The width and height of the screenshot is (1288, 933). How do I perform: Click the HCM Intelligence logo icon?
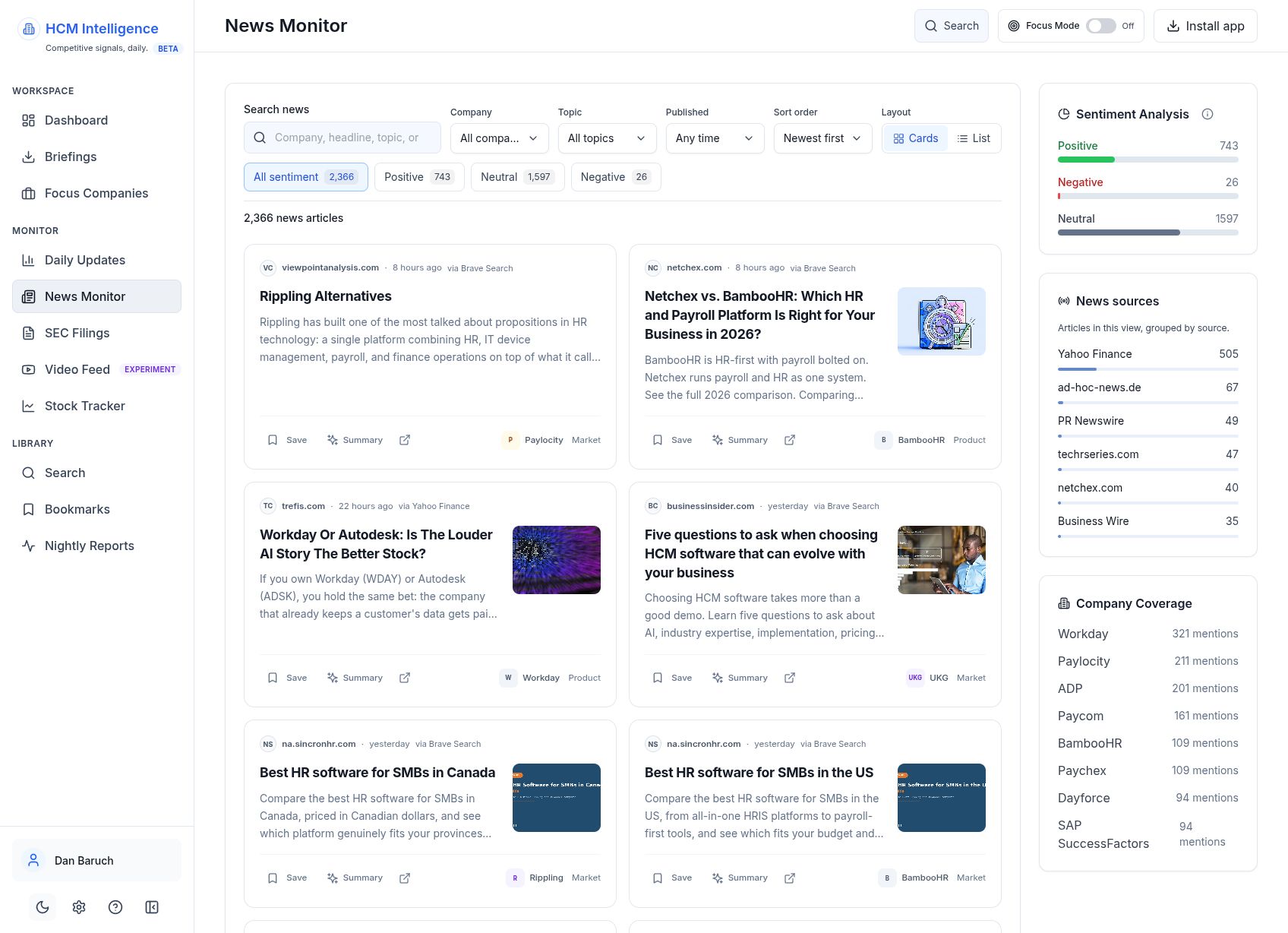(x=29, y=29)
